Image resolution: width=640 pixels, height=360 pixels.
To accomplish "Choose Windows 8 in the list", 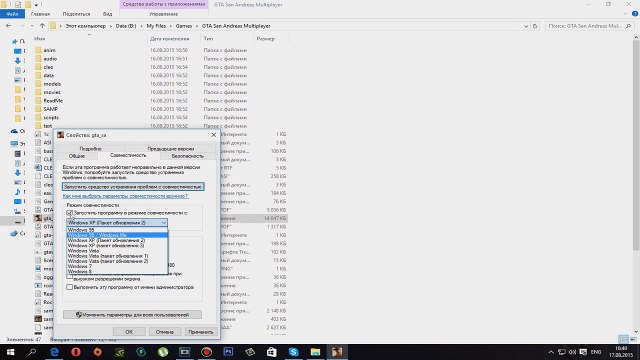I will coord(117,271).
